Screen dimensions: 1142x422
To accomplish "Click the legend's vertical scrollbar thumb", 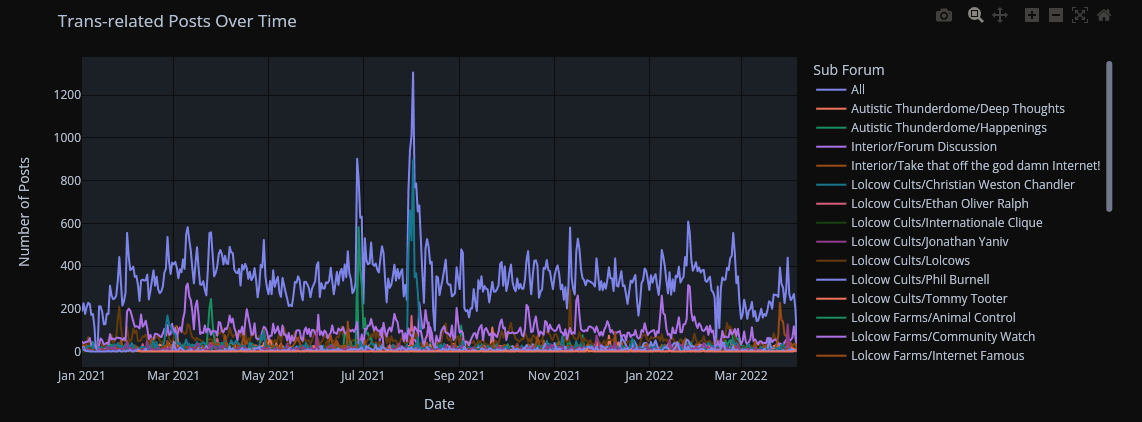I will coord(1109,136).
